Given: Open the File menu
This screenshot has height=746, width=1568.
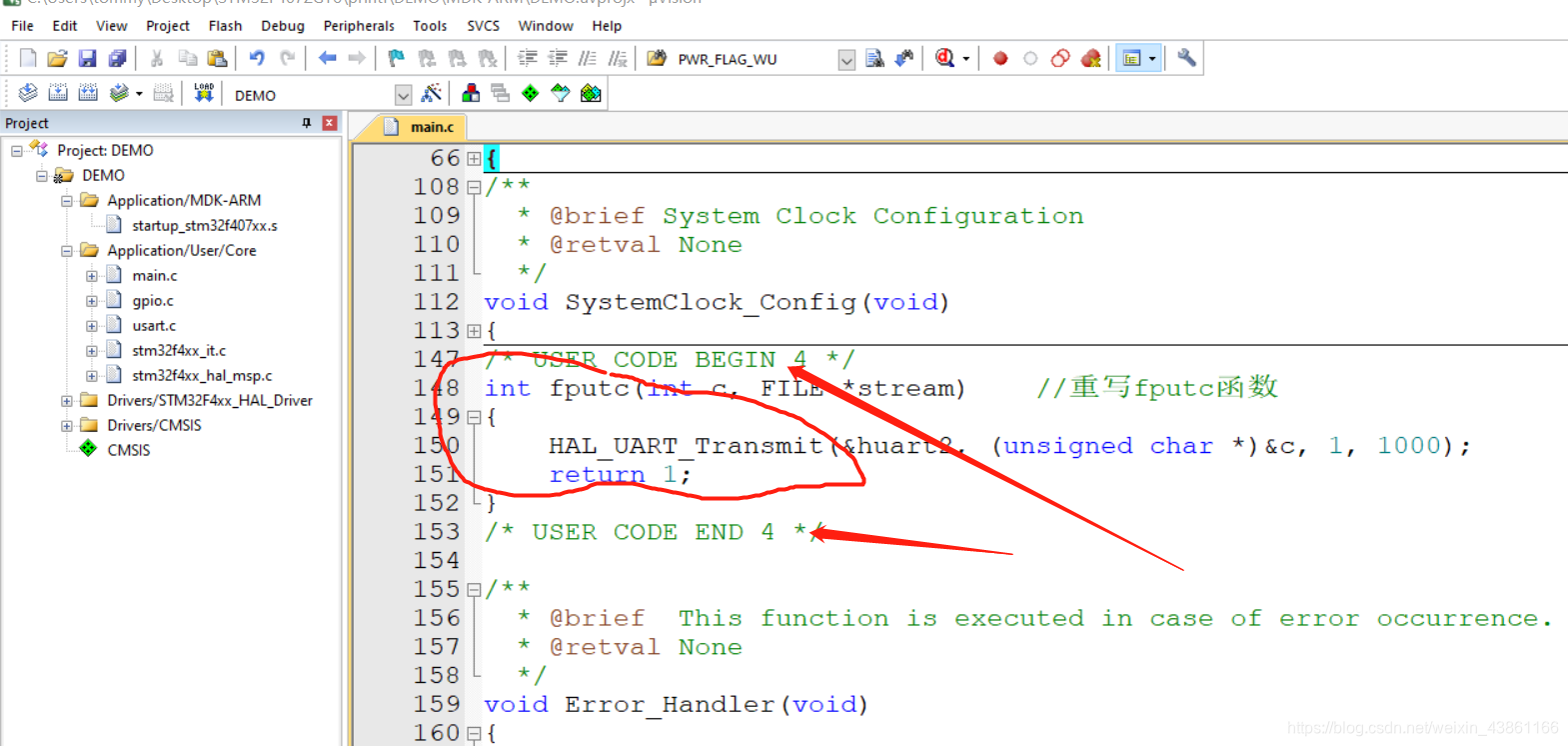Looking at the screenshot, I should click(22, 26).
